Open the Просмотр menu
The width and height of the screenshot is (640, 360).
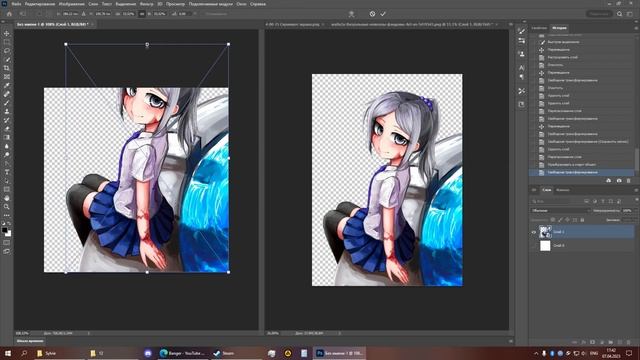pos(175,4)
